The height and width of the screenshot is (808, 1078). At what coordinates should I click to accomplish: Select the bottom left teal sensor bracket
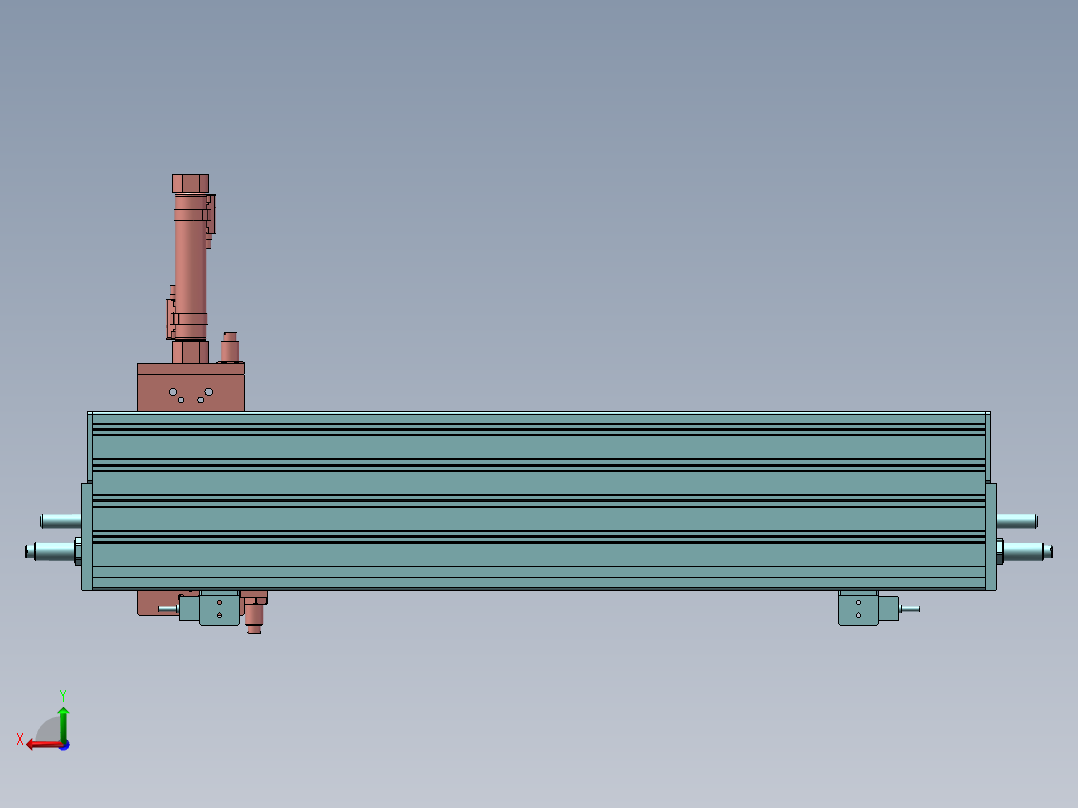click(219, 608)
